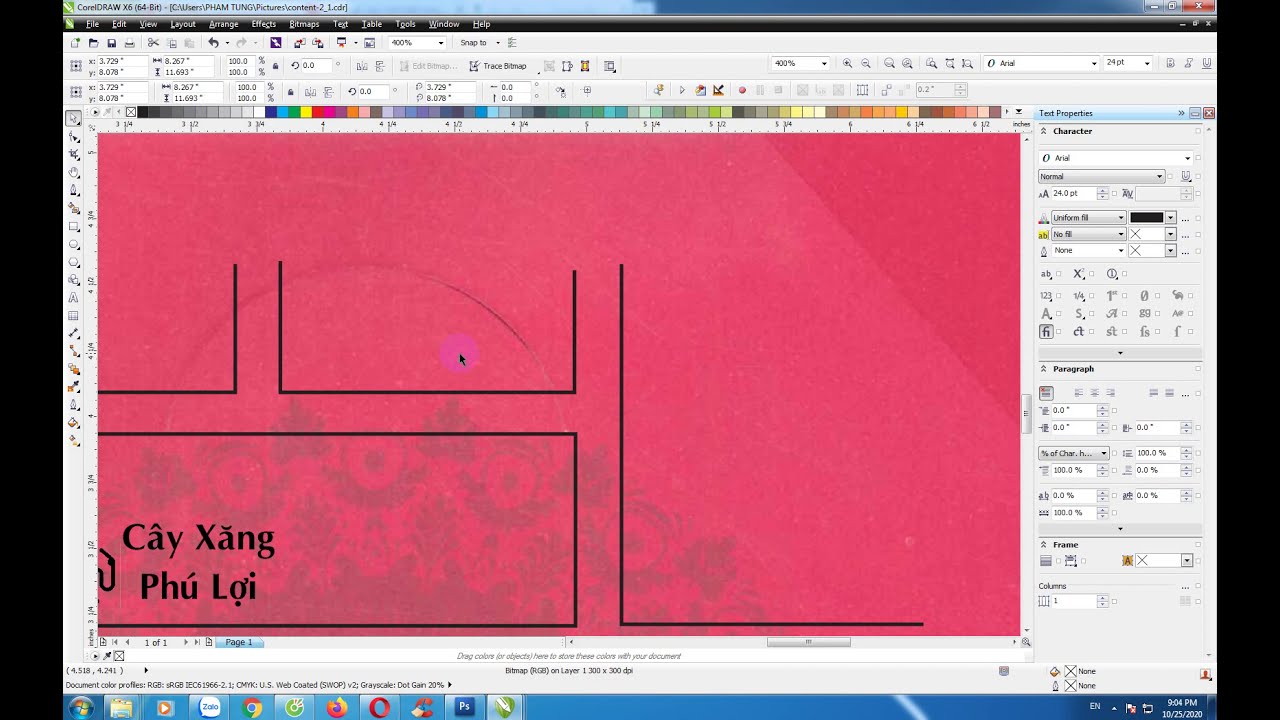
Task: Click the Page 1 tab
Action: (238, 642)
